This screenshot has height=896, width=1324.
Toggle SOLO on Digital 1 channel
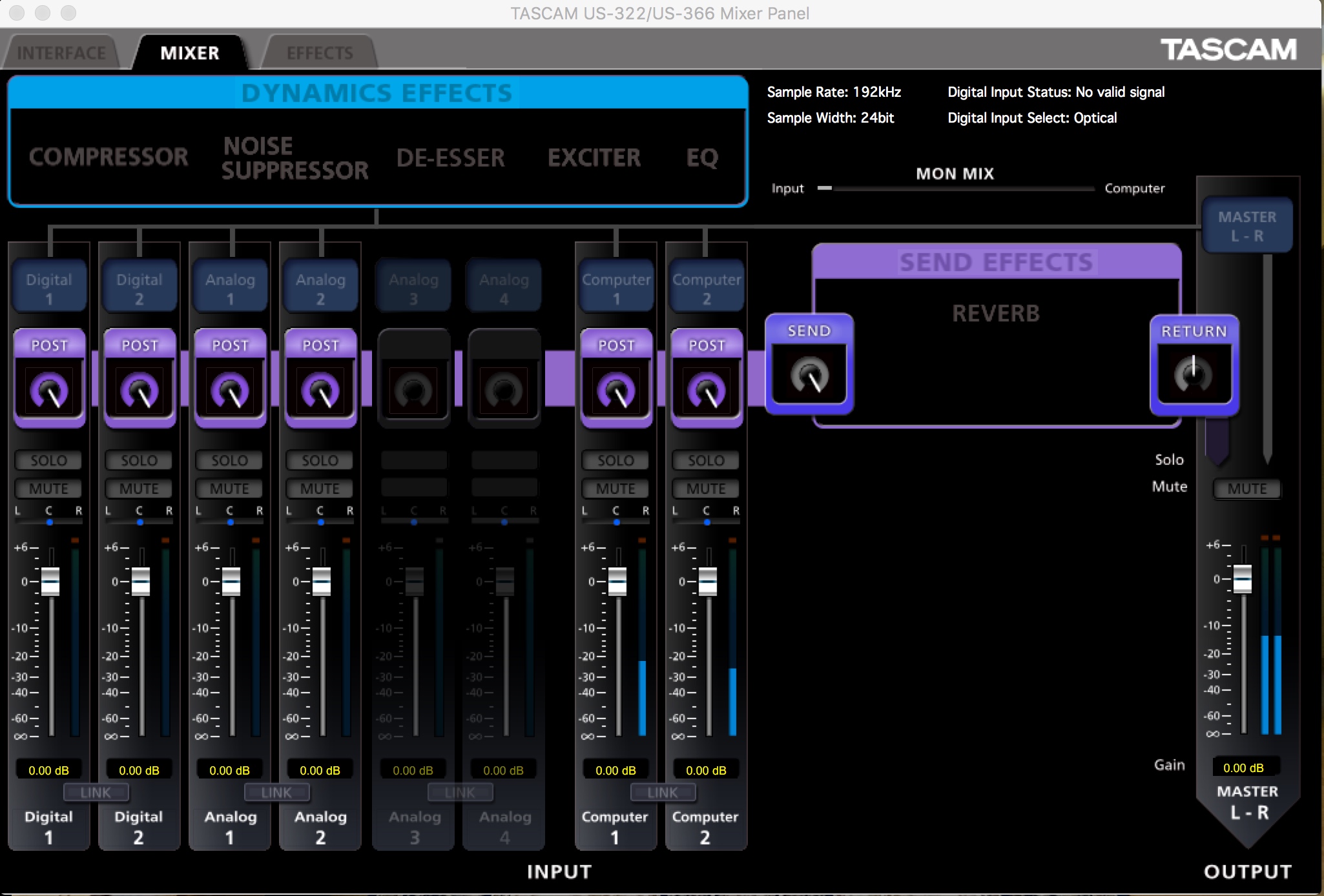click(49, 460)
